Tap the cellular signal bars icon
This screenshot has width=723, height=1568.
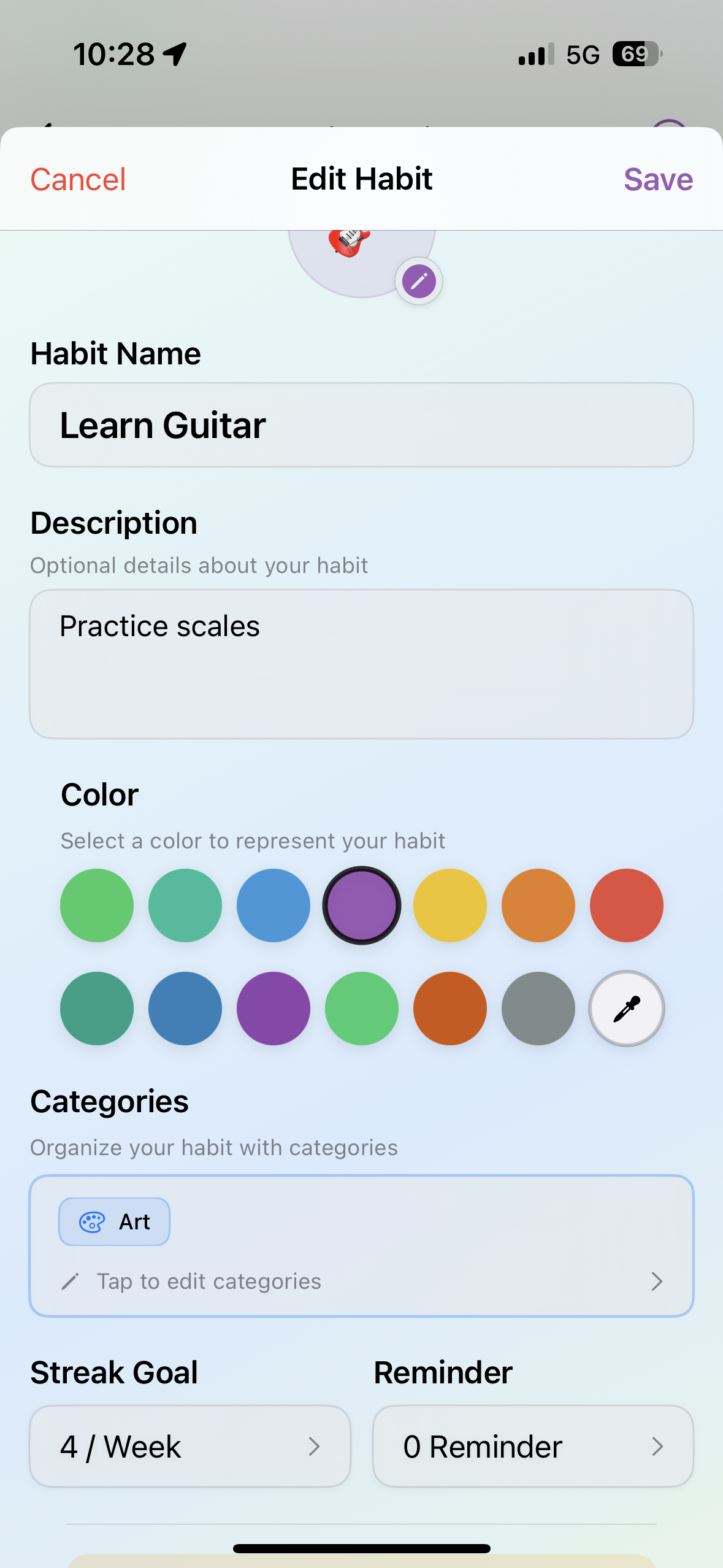pyautogui.click(x=536, y=55)
